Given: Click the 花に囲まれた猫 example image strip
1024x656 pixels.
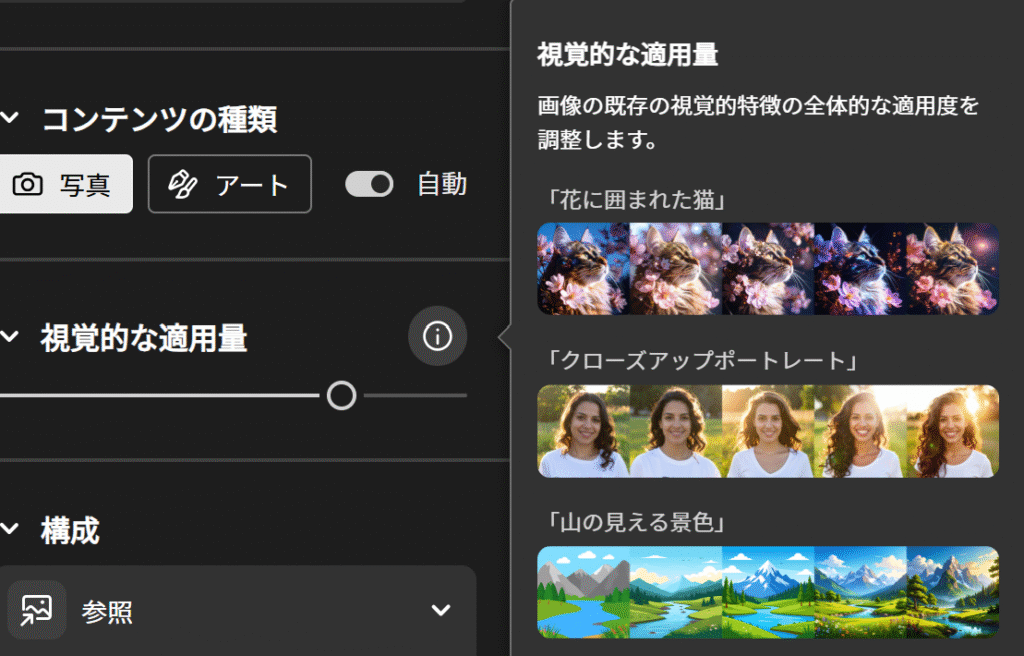Looking at the screenshot, I should 768,269.
